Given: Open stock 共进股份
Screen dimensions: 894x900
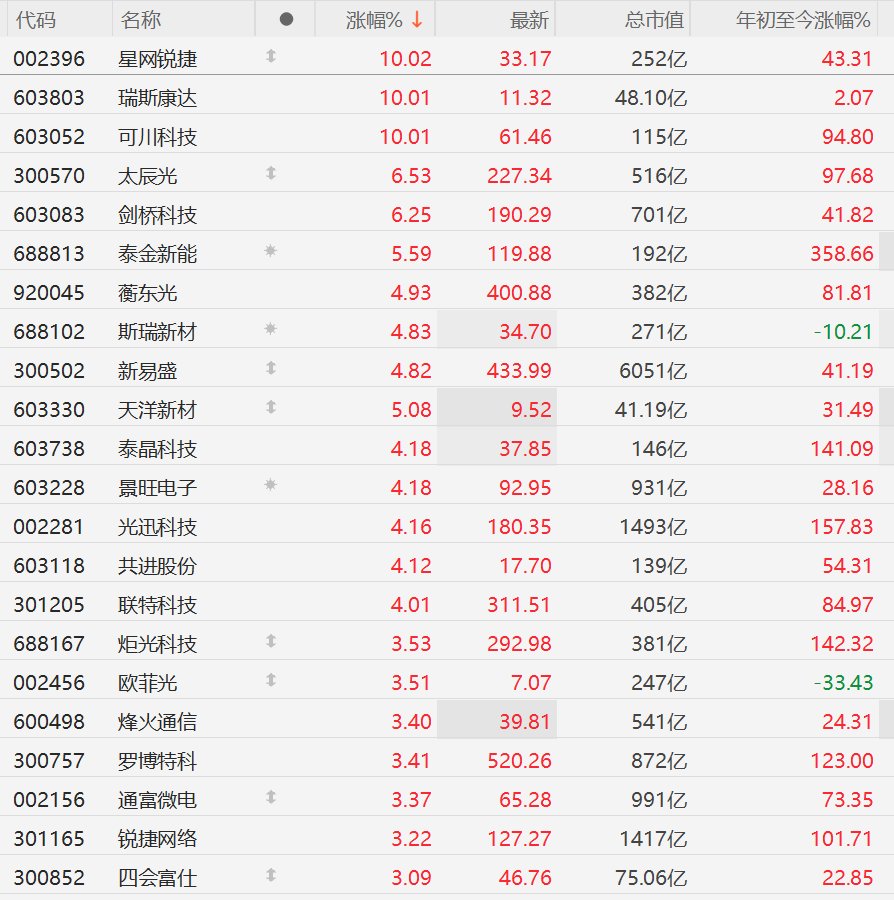Looking at the screenshot, I should click(x=157, y=567).
